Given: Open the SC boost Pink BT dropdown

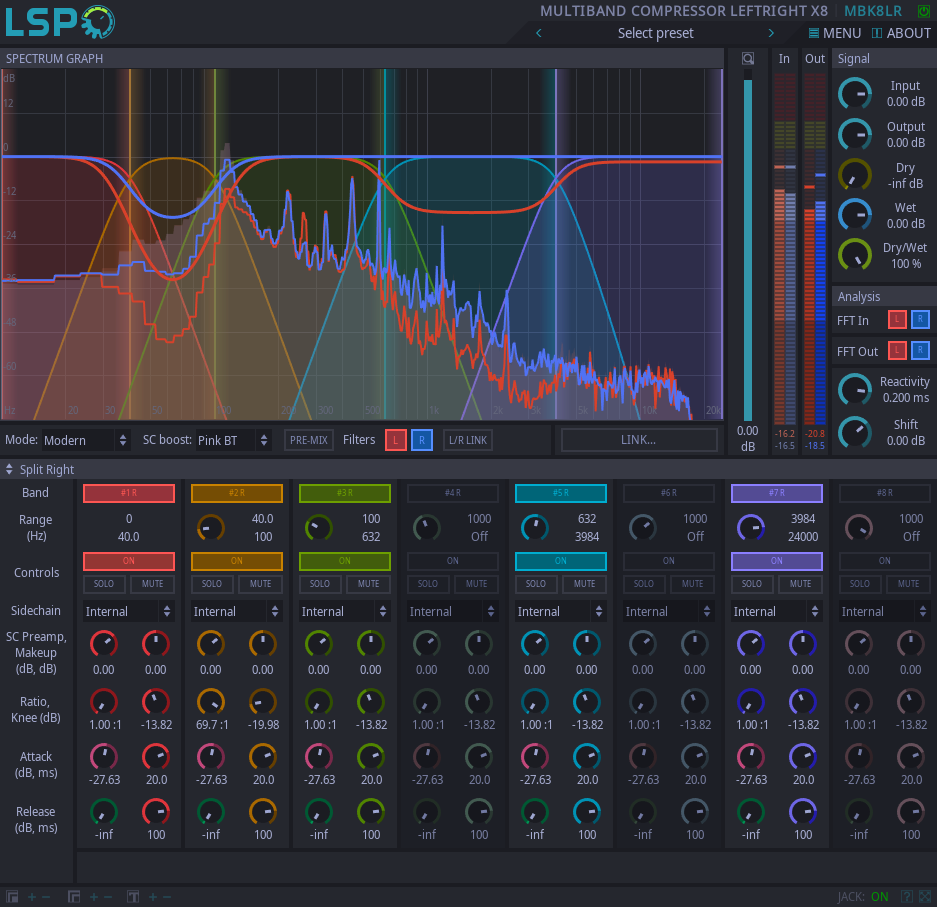Looking at the screenshot, I should coord(233,440).
